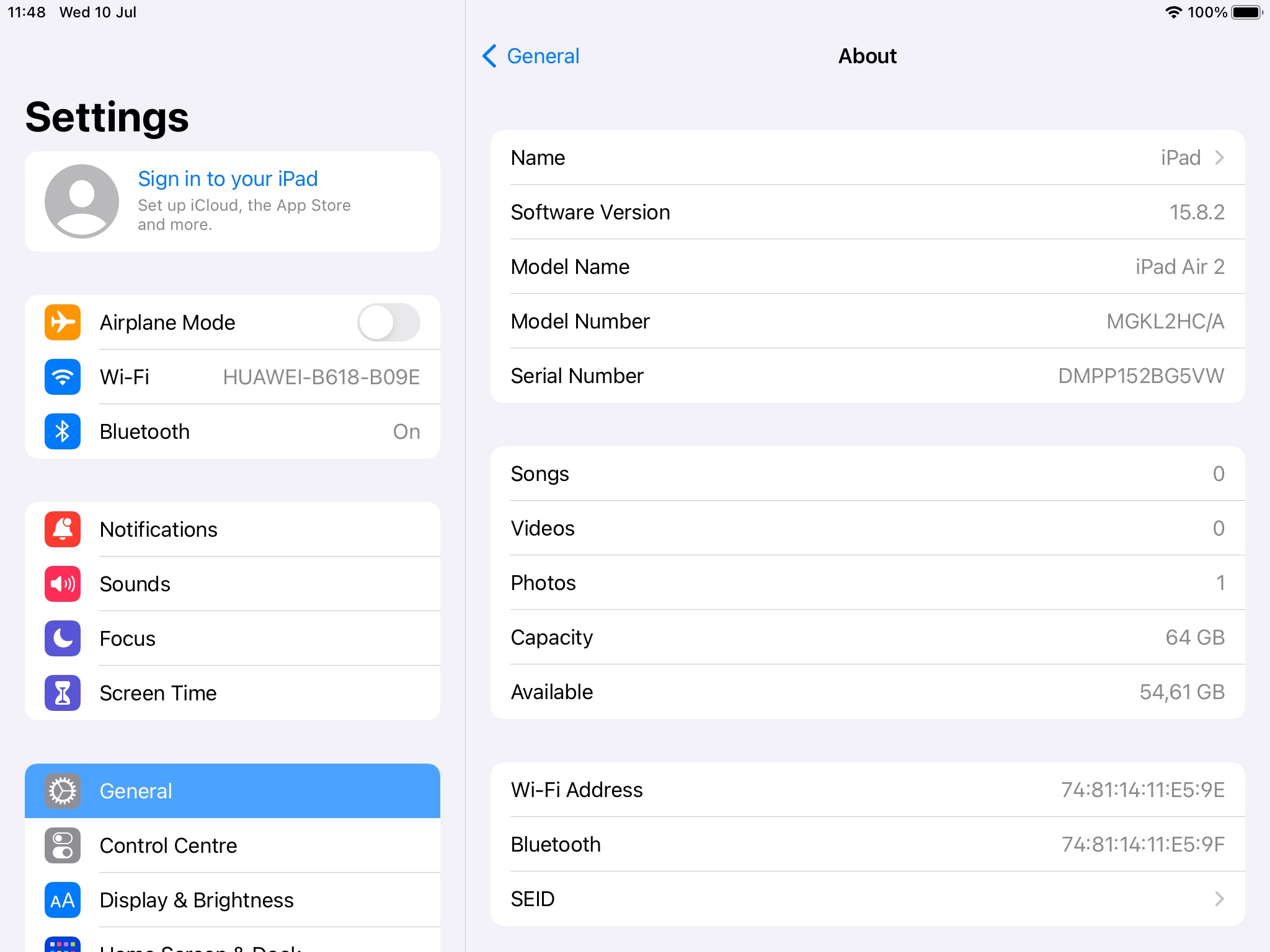Tap Sign in to your iPad link
Image resolution: width=1270 pixels, height=952 pixels.
coord(228,178)
